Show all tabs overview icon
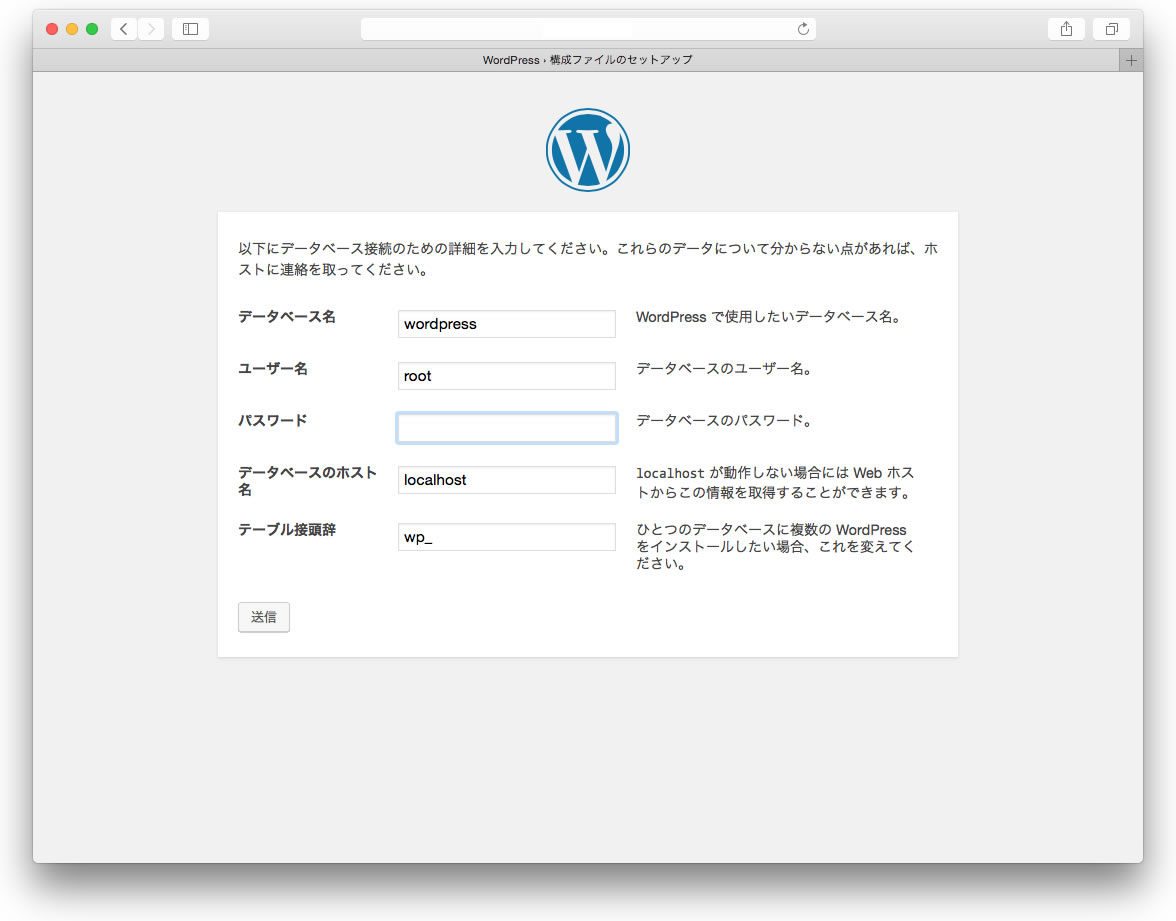The height and width of the screenshot is (921, 1176). (1111, 29)
